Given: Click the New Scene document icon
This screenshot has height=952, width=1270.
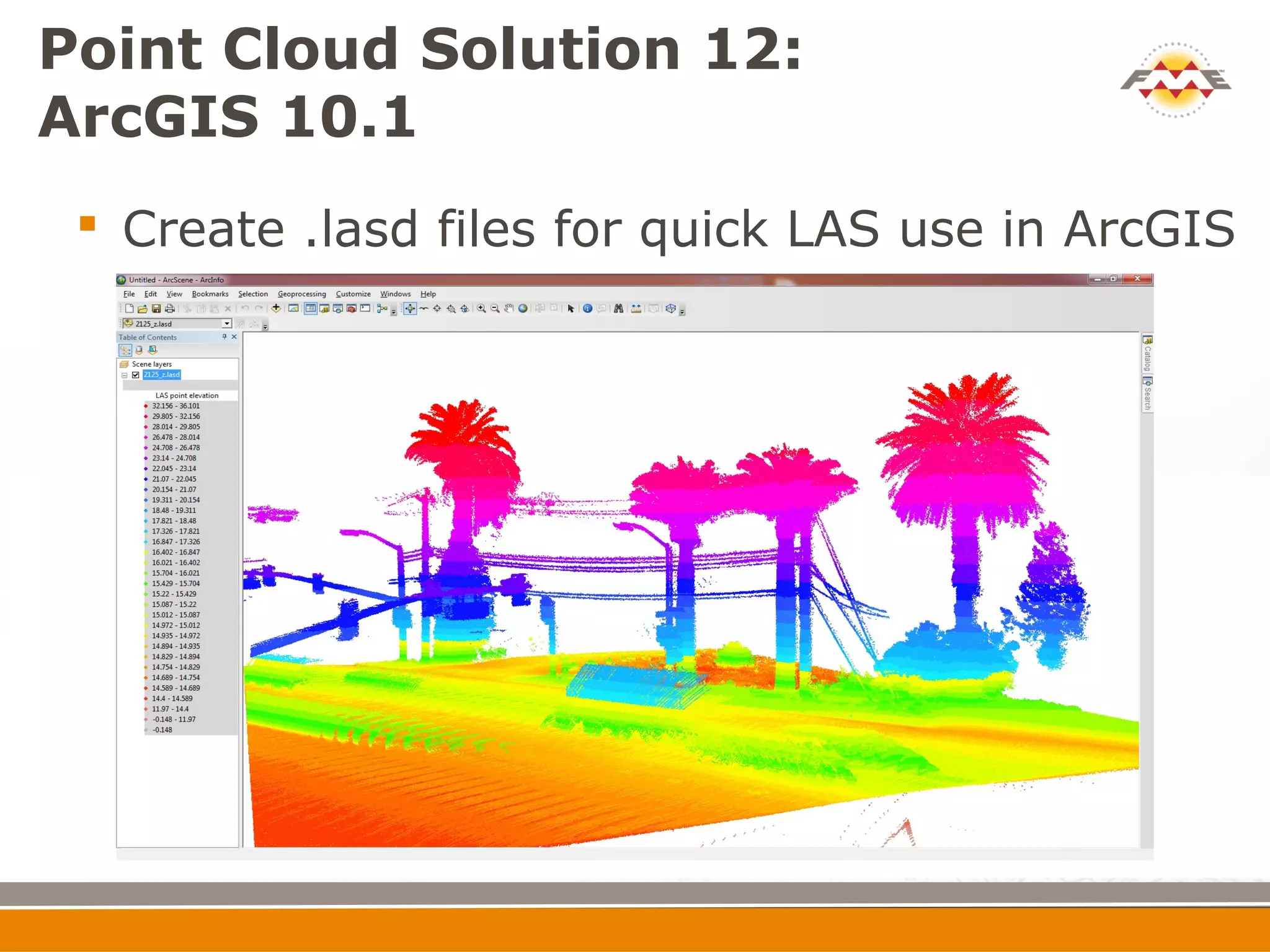Looking at the screenshot, I should [x=130, y=309].
